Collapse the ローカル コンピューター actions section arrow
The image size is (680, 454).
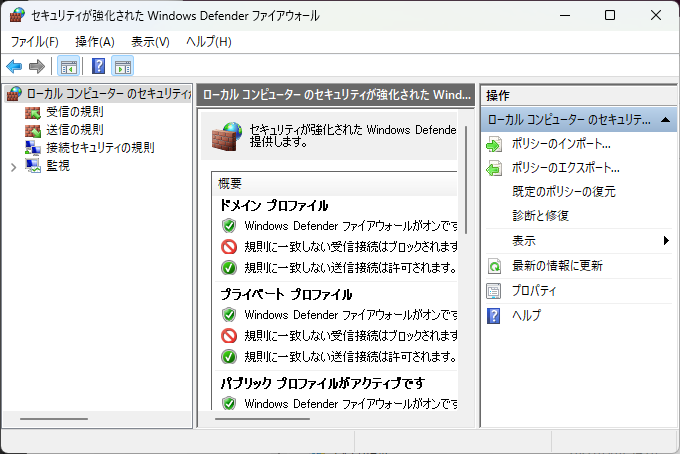(x=666, y=120)
